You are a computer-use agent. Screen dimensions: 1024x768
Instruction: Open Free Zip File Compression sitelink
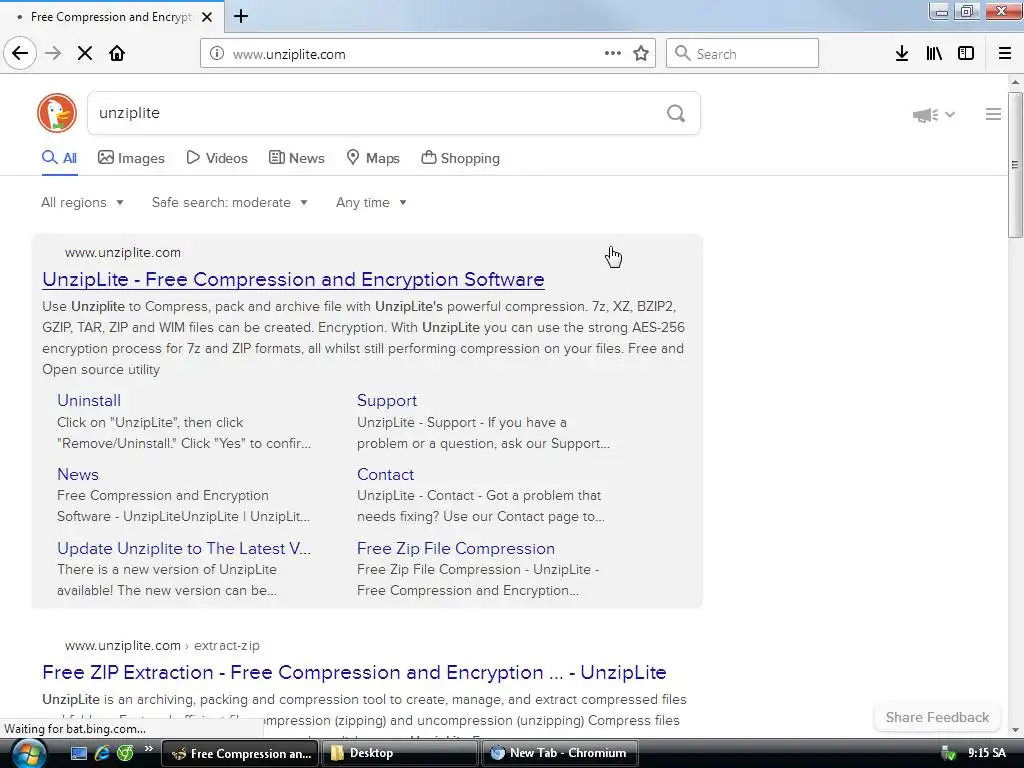click(x=456, y=549)
